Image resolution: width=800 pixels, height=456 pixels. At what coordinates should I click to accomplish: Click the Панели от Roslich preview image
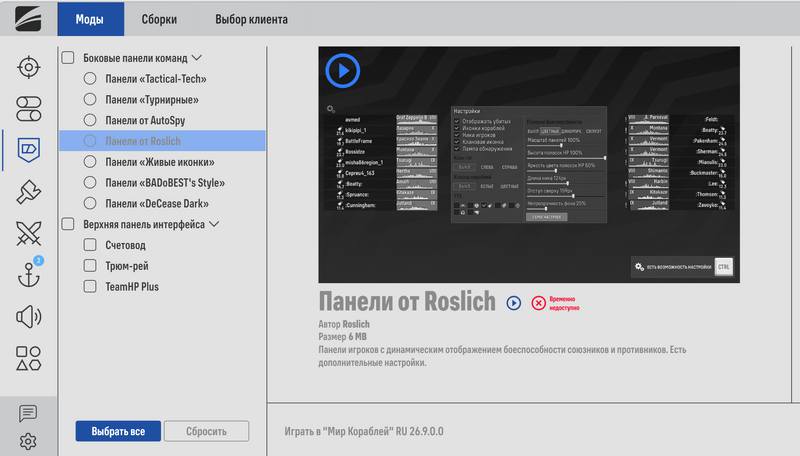tap(529, 165)
